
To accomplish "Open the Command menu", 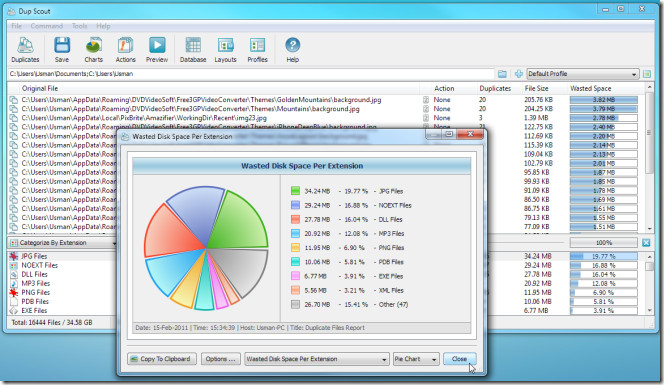I will (47, 26).
